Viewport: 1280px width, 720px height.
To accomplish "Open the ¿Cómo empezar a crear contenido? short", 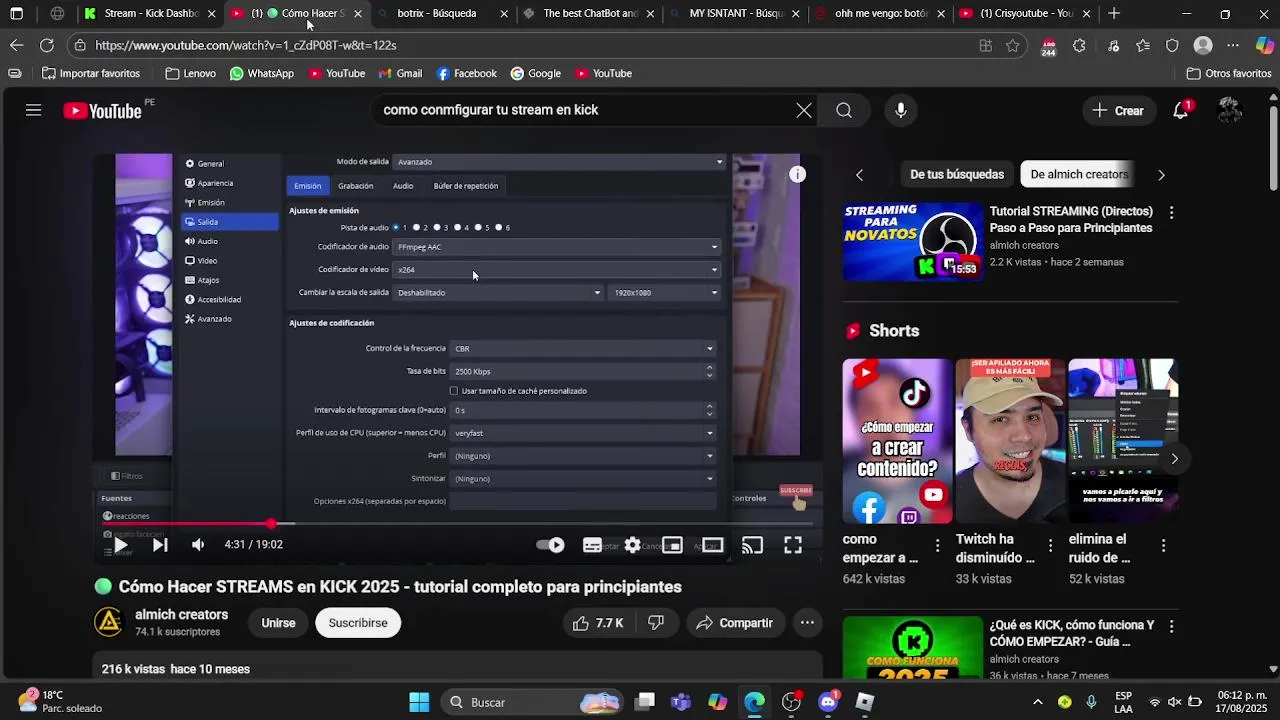I will click(x=898, y=441).
